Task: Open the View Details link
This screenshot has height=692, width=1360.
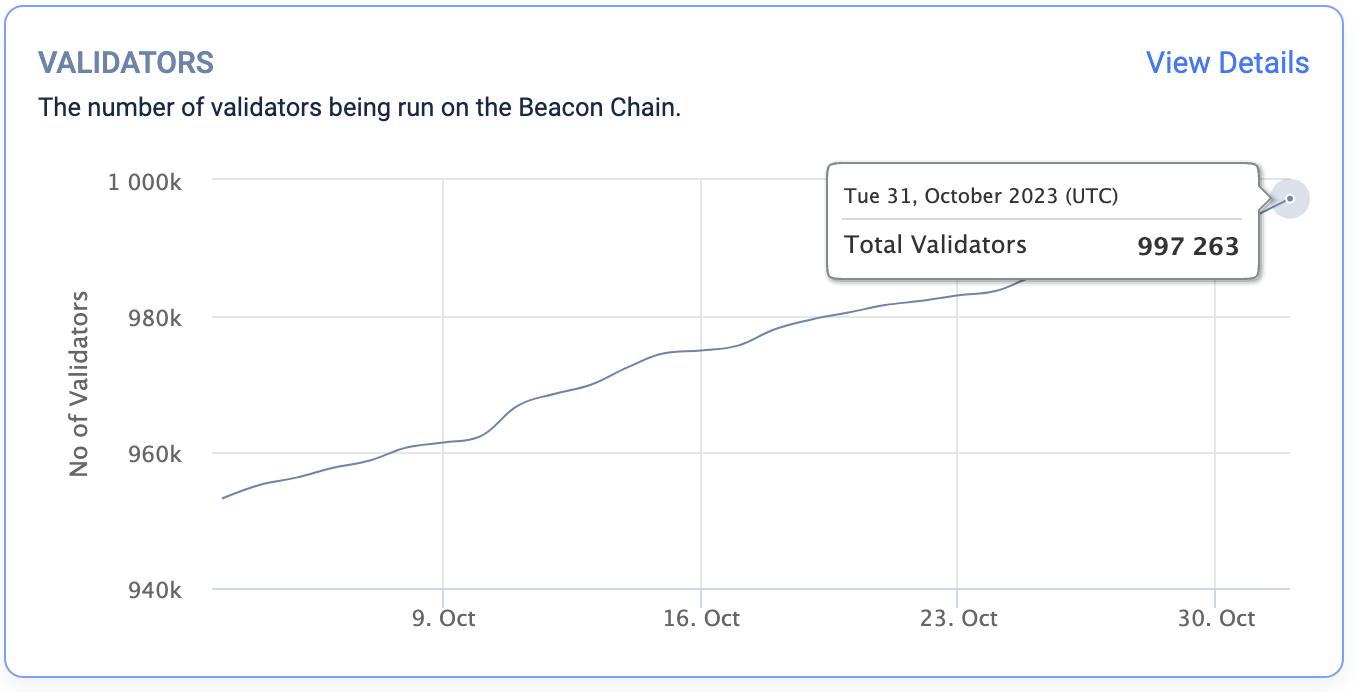Action: [1227, 63]
